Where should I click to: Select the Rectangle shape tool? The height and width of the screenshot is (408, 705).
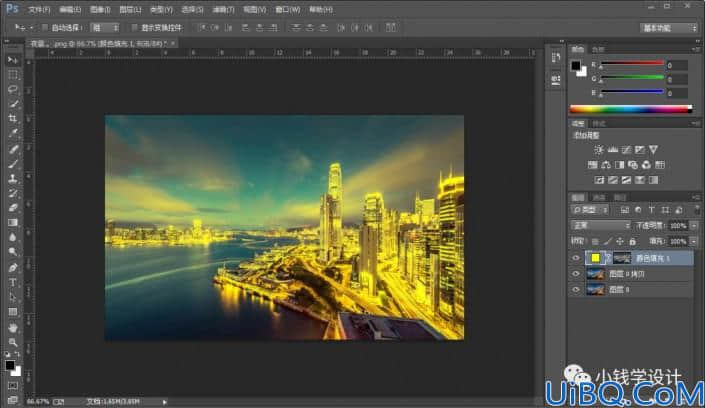click(x=13, y=312)
